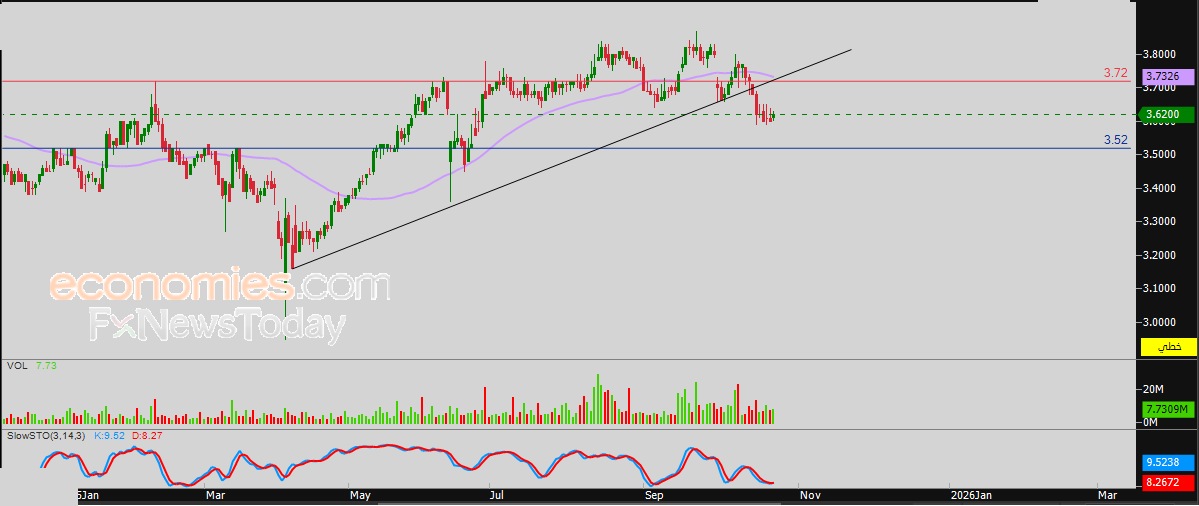This screenshot has width=1199, height=506.
Task: Select the red 3.72 resistance label
Action: coord(1115,73)
